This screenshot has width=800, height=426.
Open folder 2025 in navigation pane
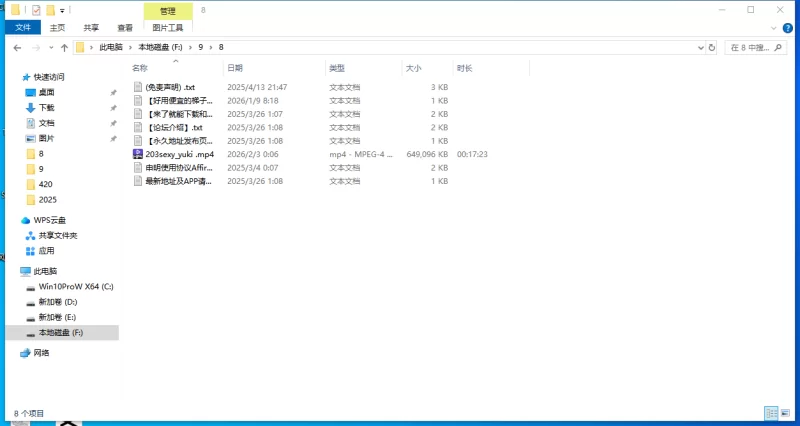[x=47, y=199]
